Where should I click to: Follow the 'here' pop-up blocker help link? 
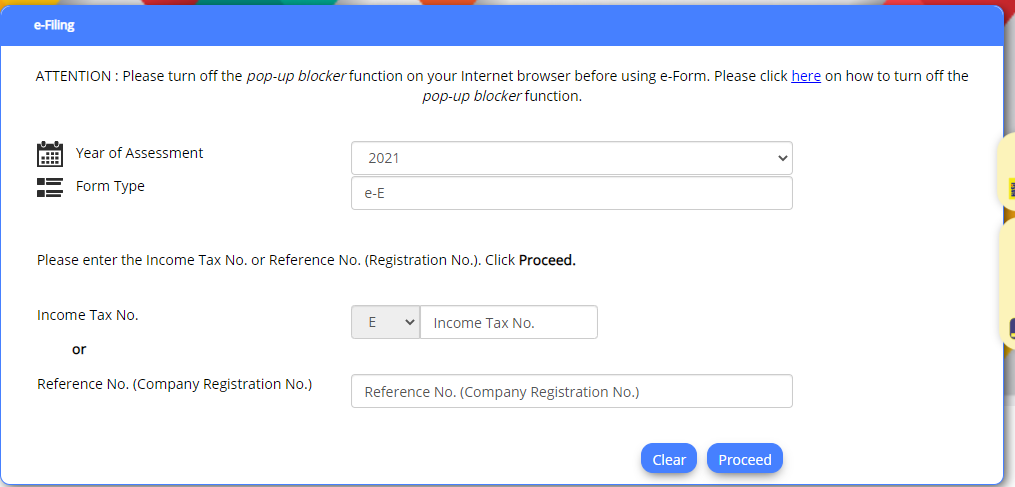806,76
